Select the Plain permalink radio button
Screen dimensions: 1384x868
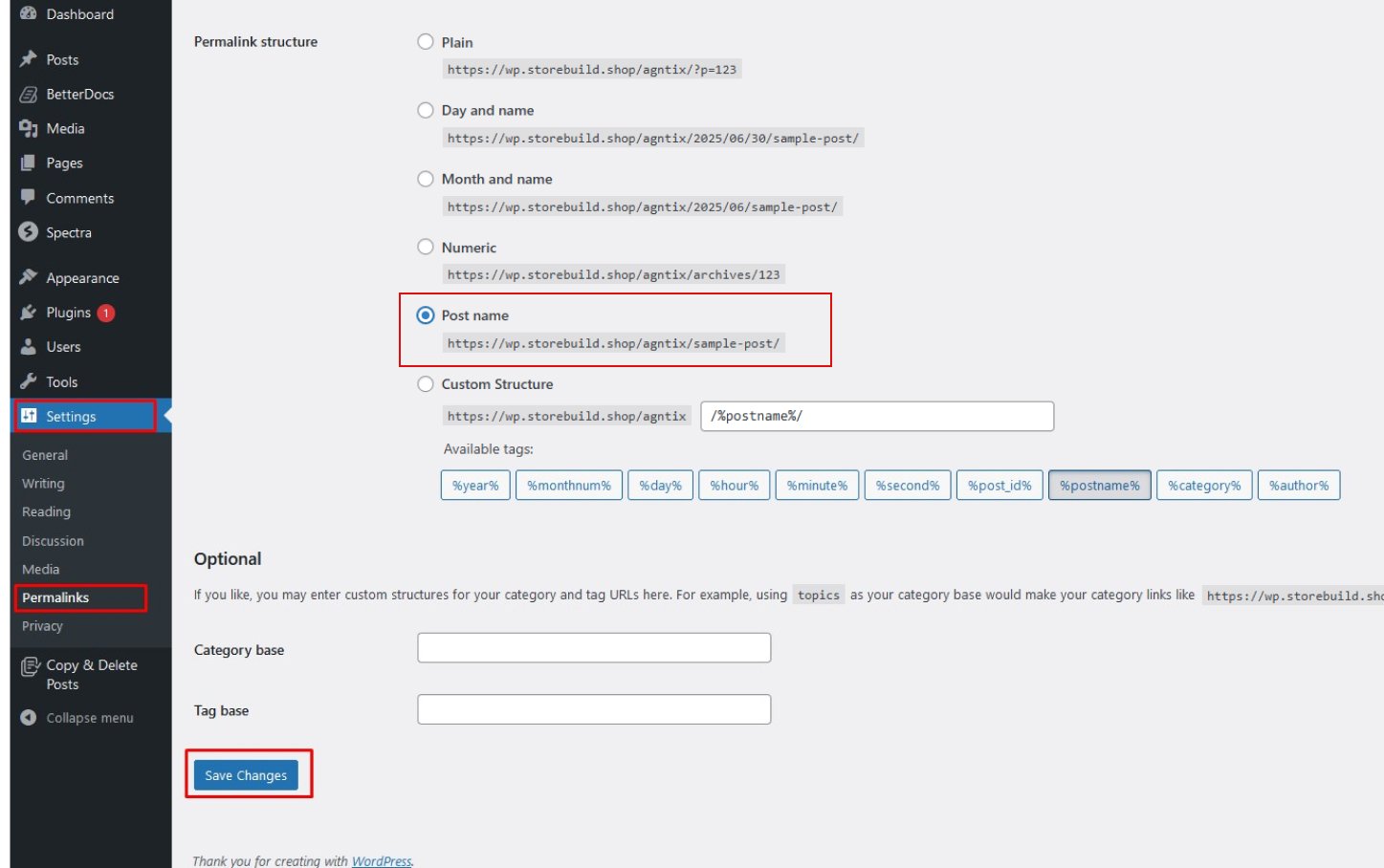tap(426, 42)
